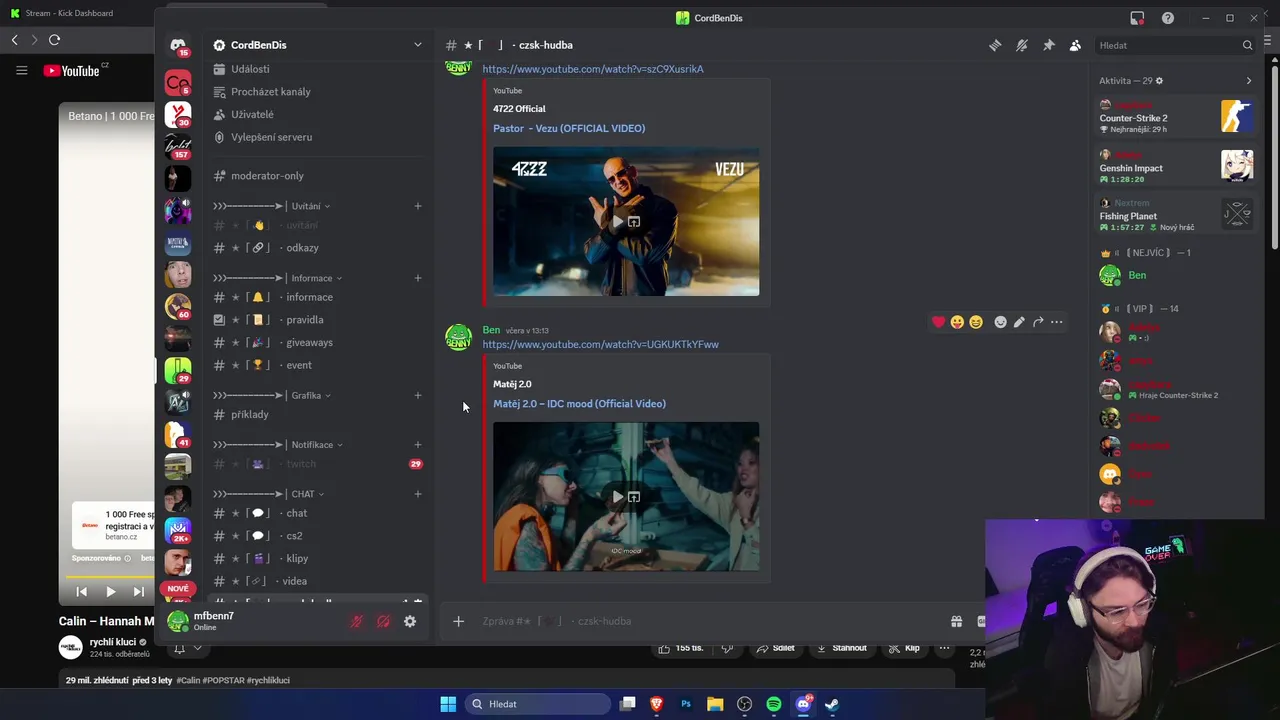Open Procházet kanály browse channels
1280x720 pixels.
coord(271,92)
